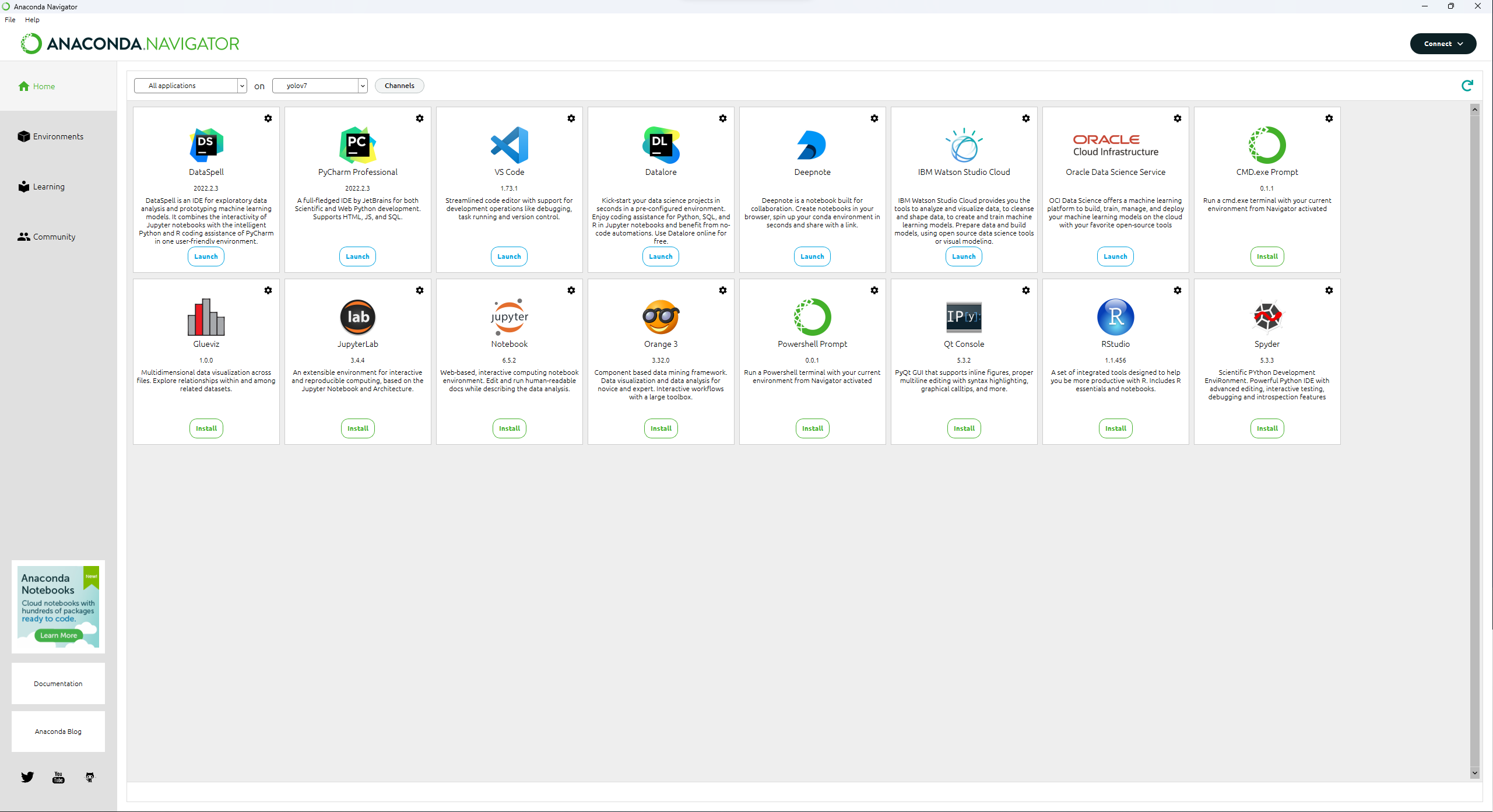The width and height of the screenshot is (1493, 812).
Task: Launch Datalore
Action: 661,256
